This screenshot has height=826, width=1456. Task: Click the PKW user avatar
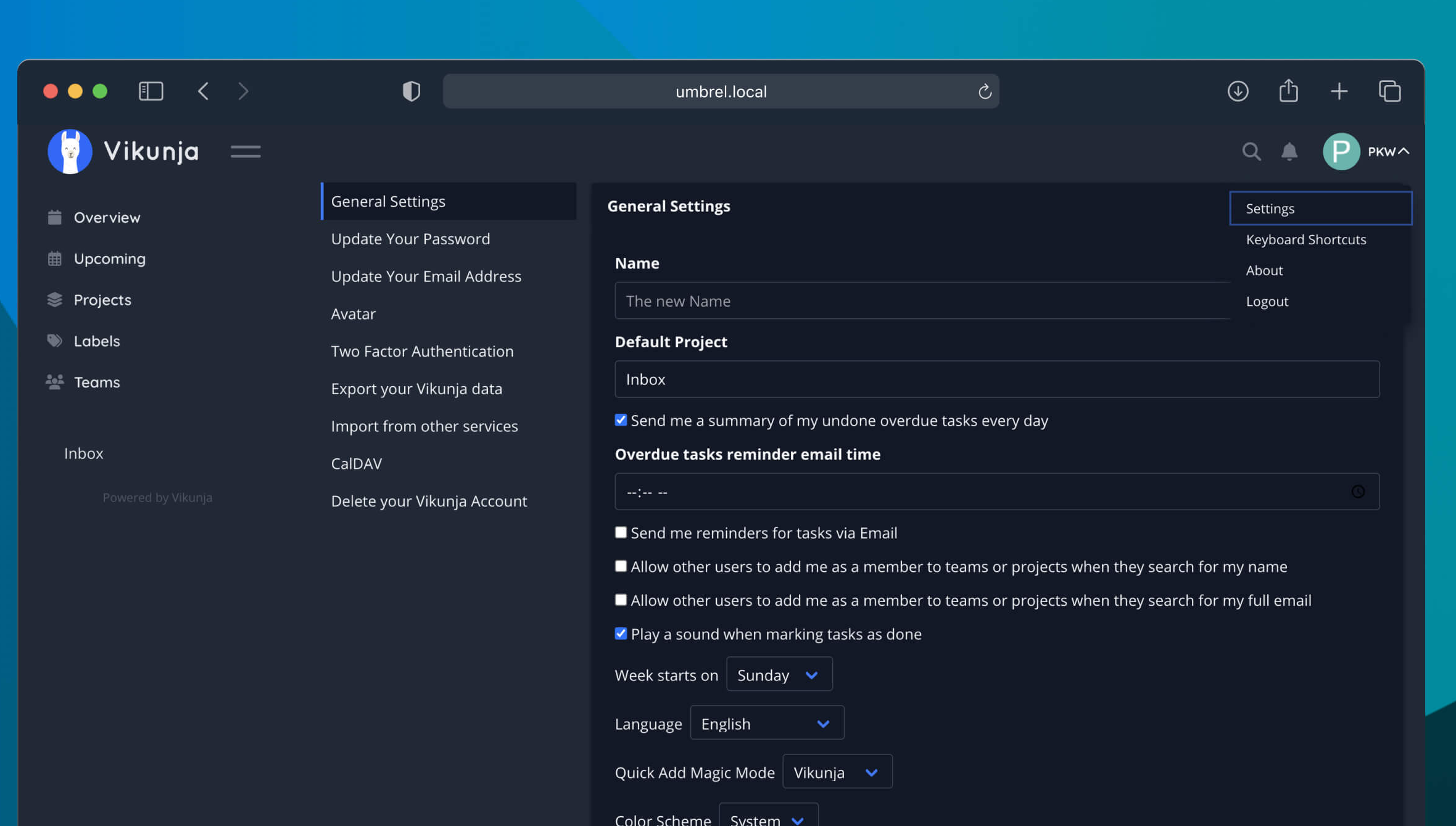click(1341, 151)
